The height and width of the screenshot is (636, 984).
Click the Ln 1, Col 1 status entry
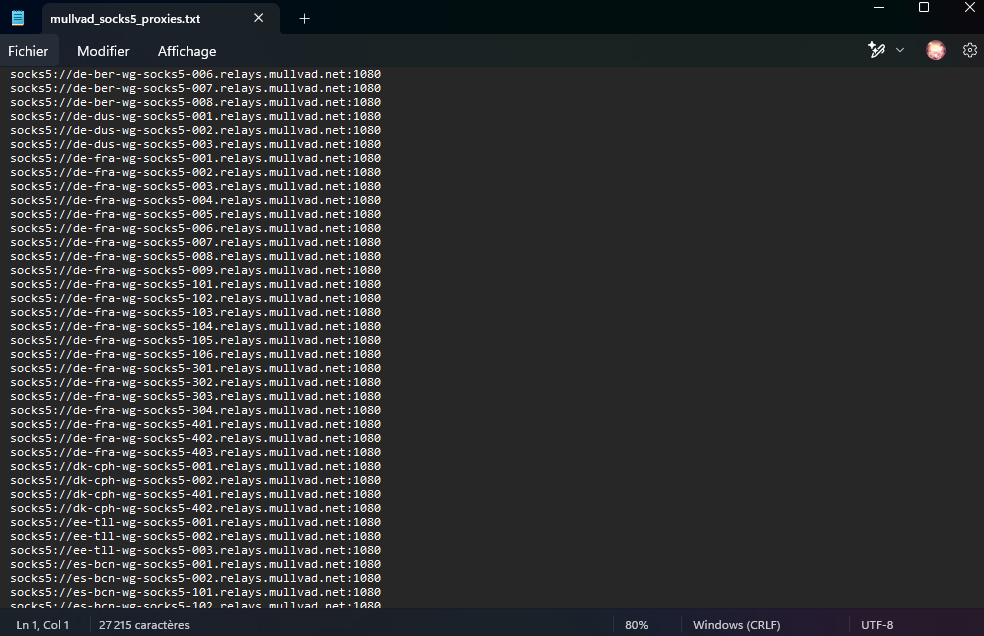point(43,625)
